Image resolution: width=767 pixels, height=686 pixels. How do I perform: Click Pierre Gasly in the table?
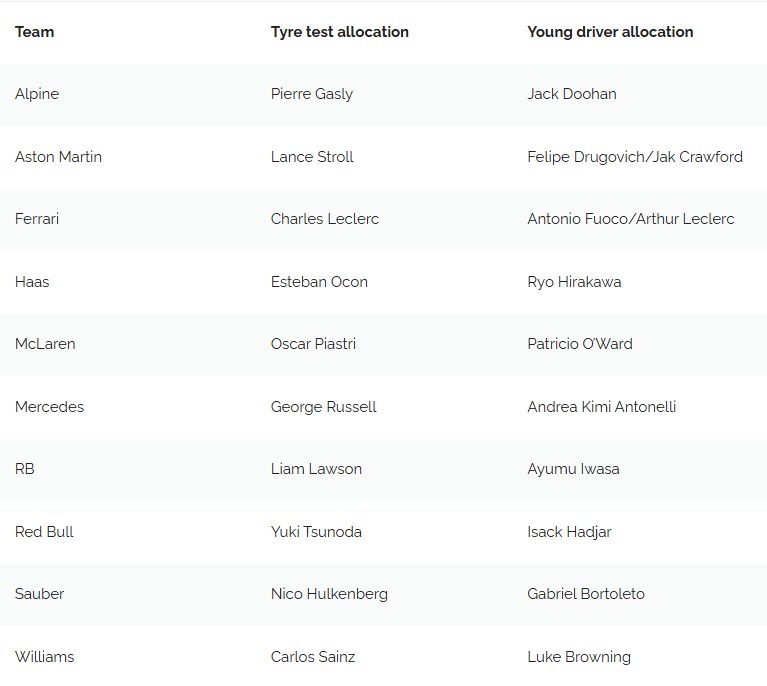tap(312, 94)
